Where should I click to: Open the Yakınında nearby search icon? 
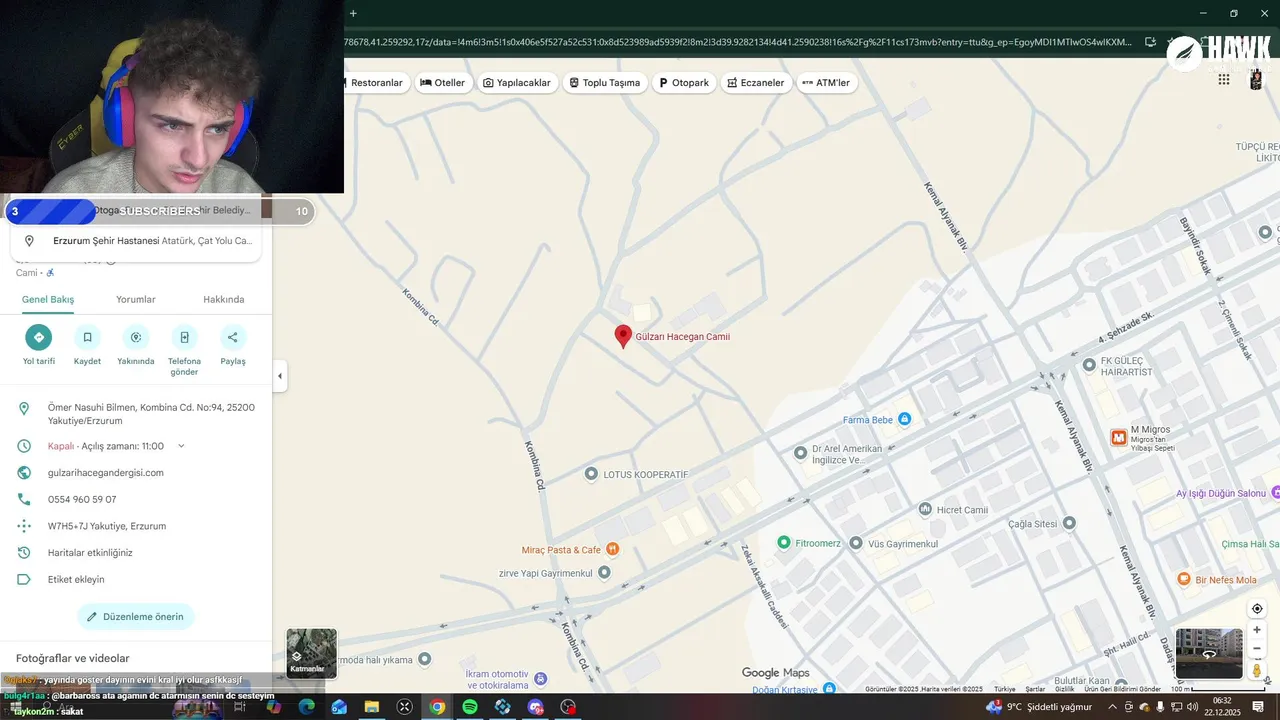136,337
